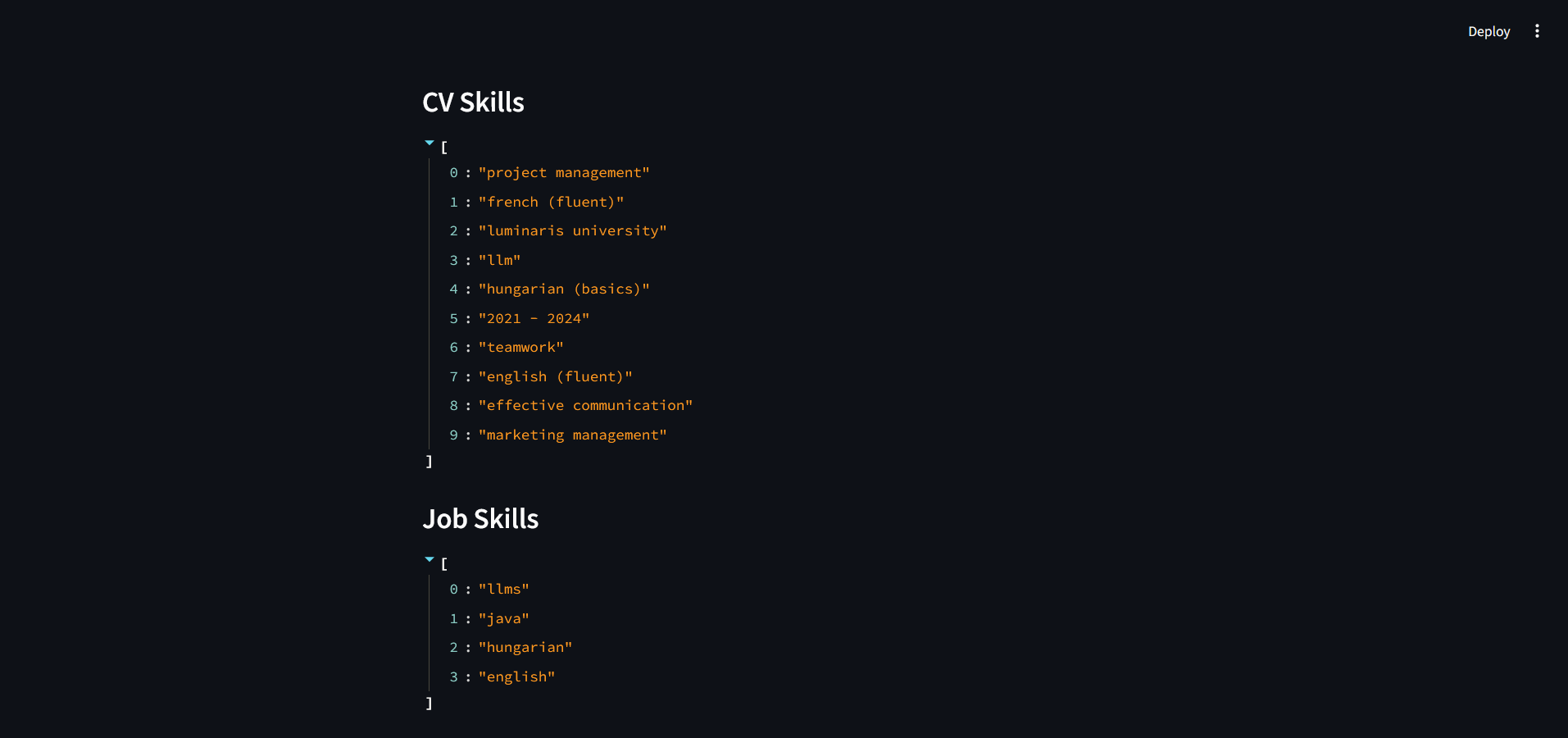This screenshot has height=738, width=1568.
Task: Click the Job Skills heading anchor
Action: point(480,519)
